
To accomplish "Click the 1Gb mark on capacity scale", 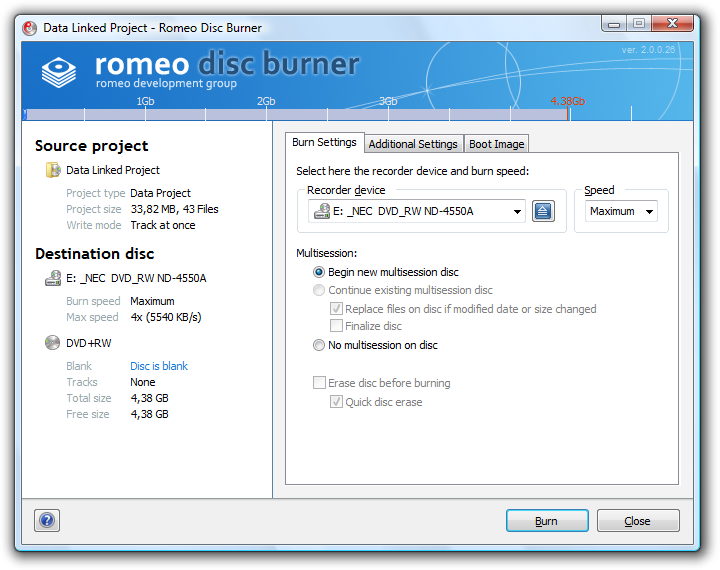I will 145,101.
